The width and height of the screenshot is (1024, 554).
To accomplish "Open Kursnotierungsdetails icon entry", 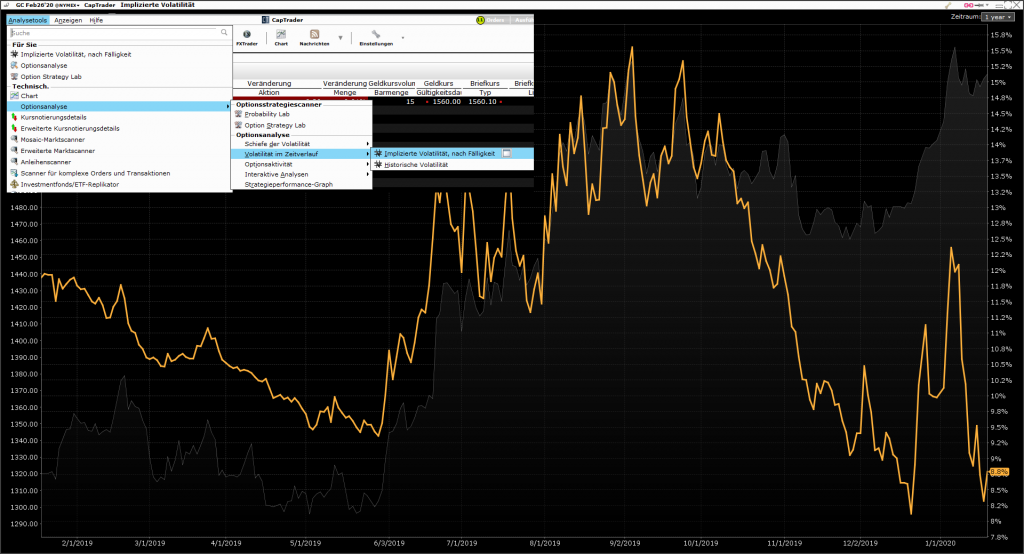I will [14, 117].
